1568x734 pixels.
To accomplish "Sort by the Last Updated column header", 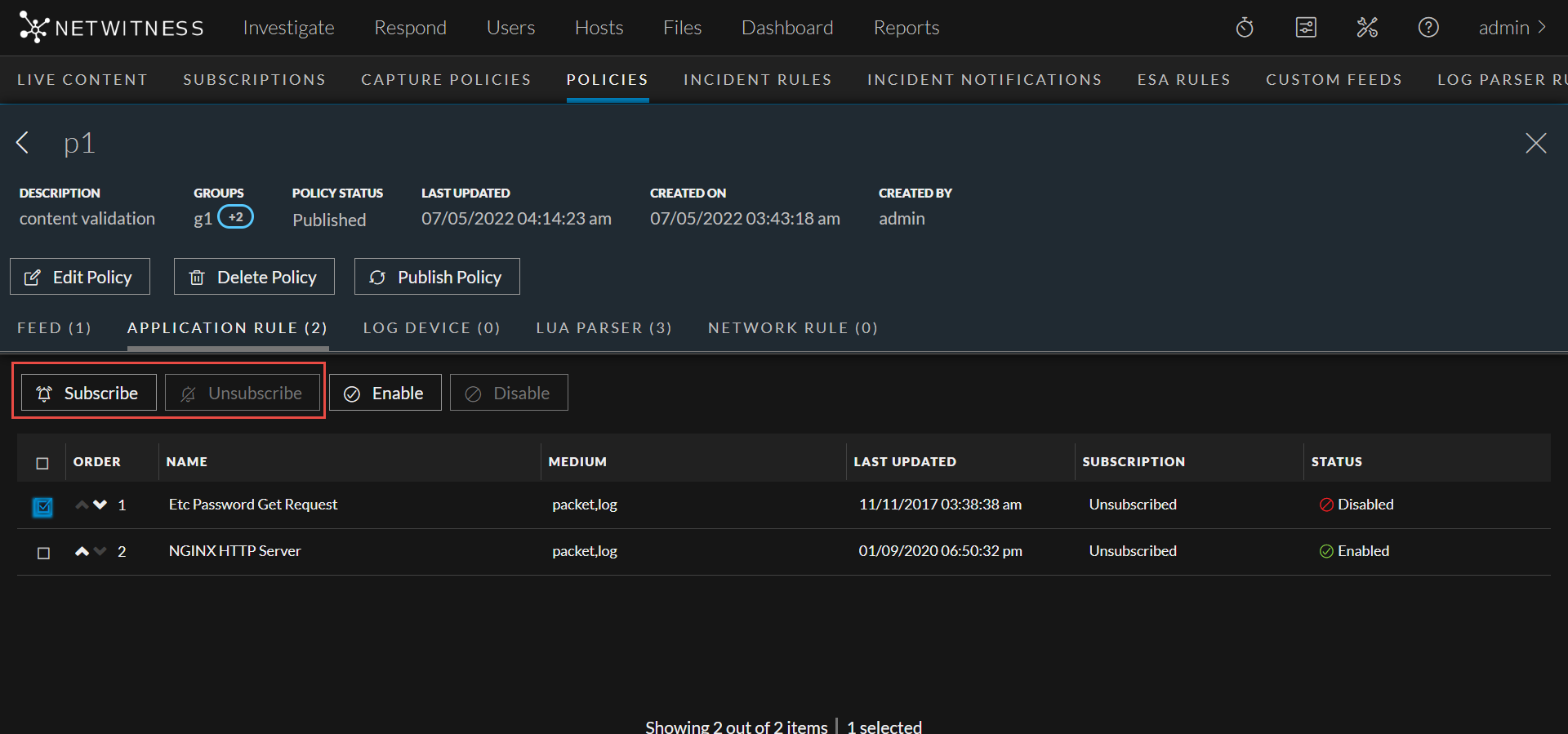I will tap(904, 461).
